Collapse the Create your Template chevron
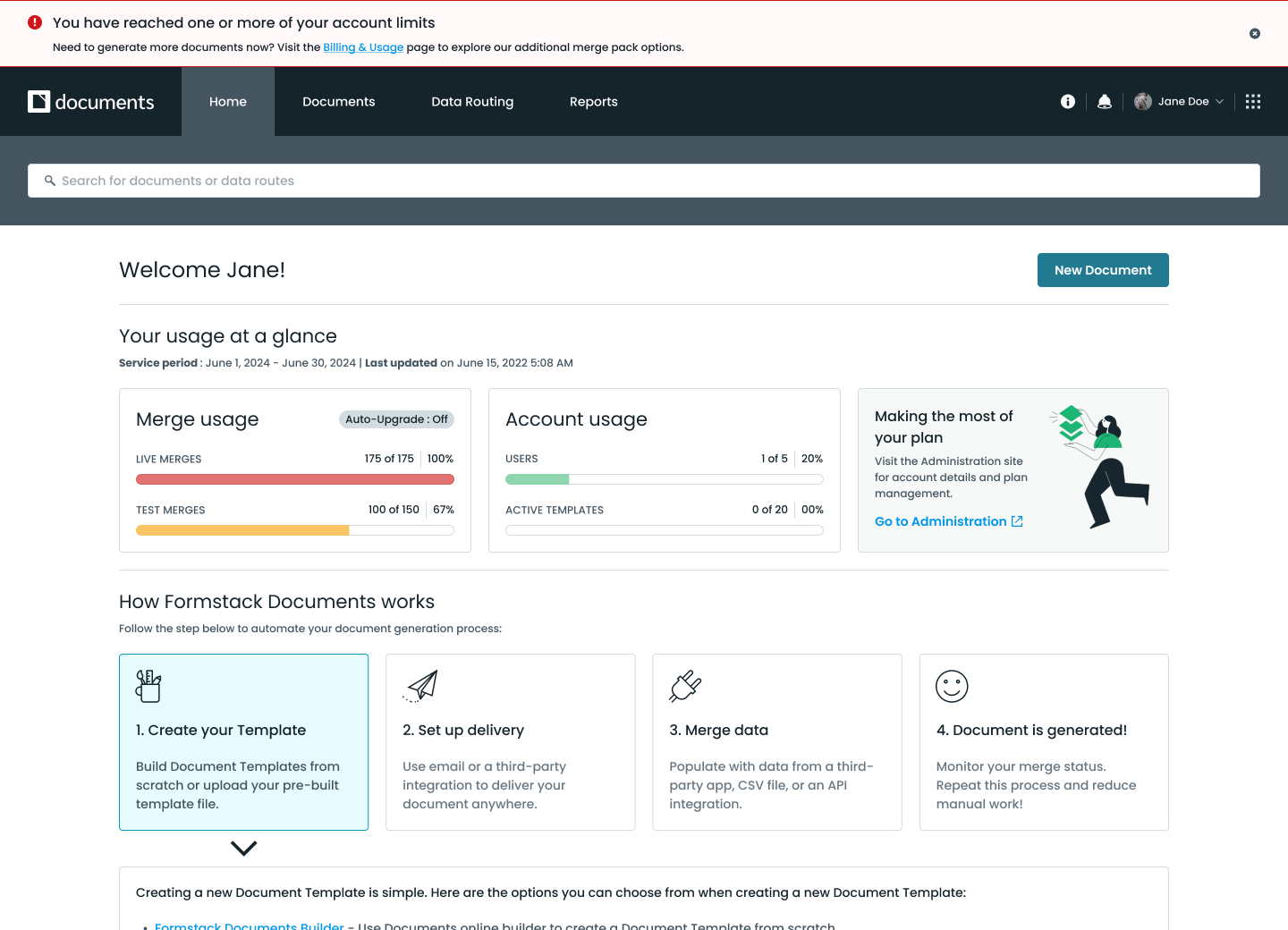 [x=243, y=848]
